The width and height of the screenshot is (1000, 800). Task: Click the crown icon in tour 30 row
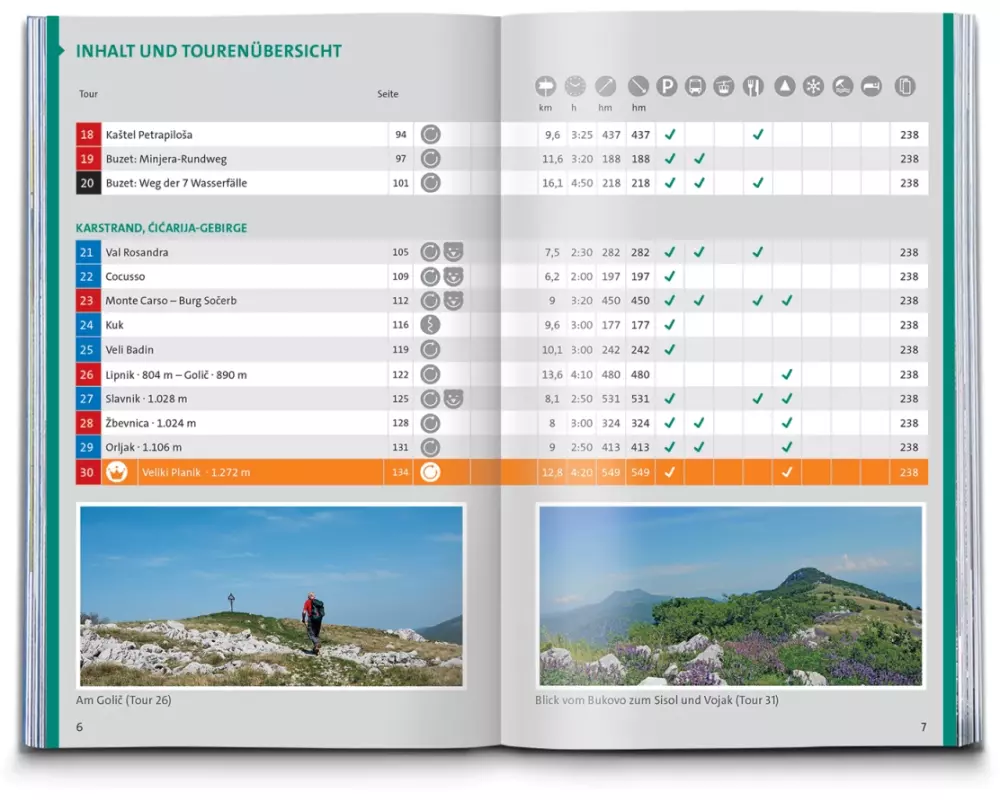pyautogui.click(x=116, y=472)
